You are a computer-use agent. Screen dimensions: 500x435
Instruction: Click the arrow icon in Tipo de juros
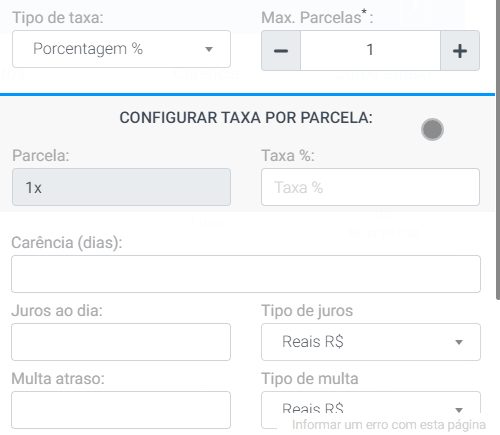pos(459,342)
